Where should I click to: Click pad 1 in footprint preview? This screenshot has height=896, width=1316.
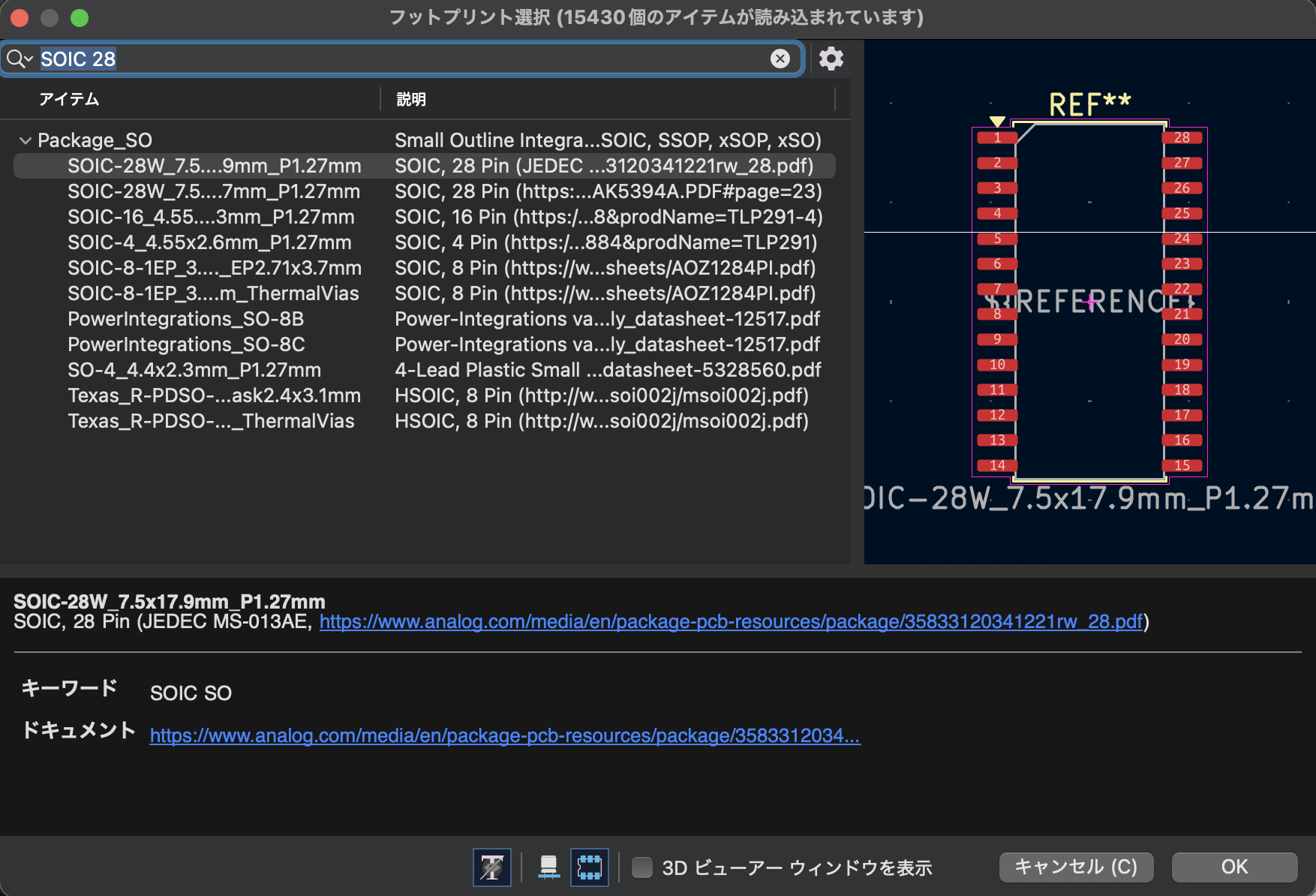[997, 137]
